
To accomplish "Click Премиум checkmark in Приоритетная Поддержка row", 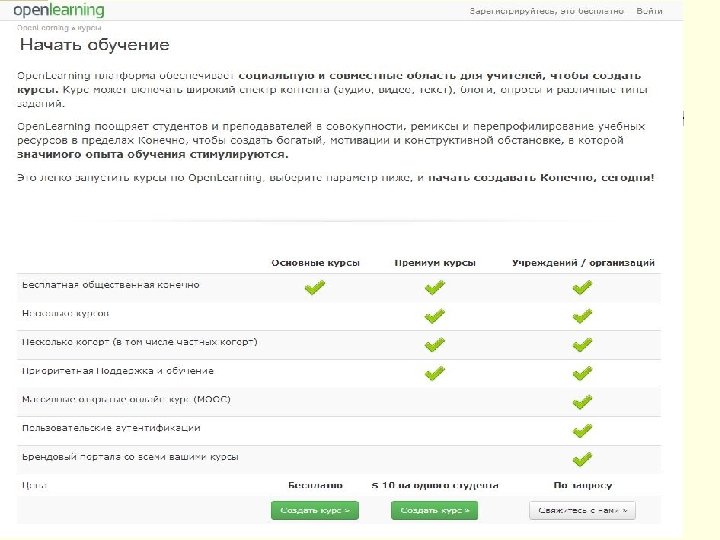I will click(434, 374).
